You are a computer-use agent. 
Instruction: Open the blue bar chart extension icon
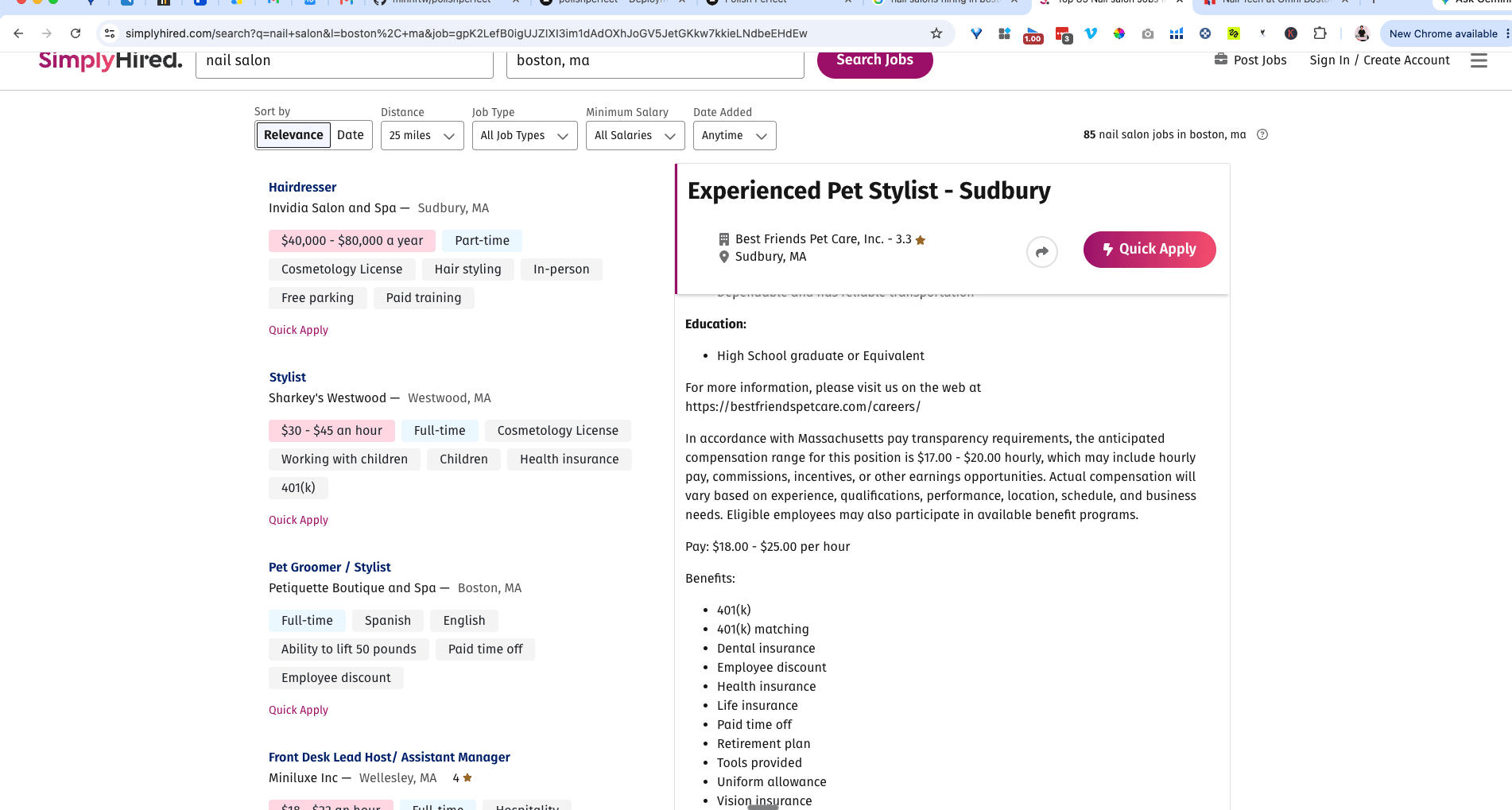tap(1177, 33)
